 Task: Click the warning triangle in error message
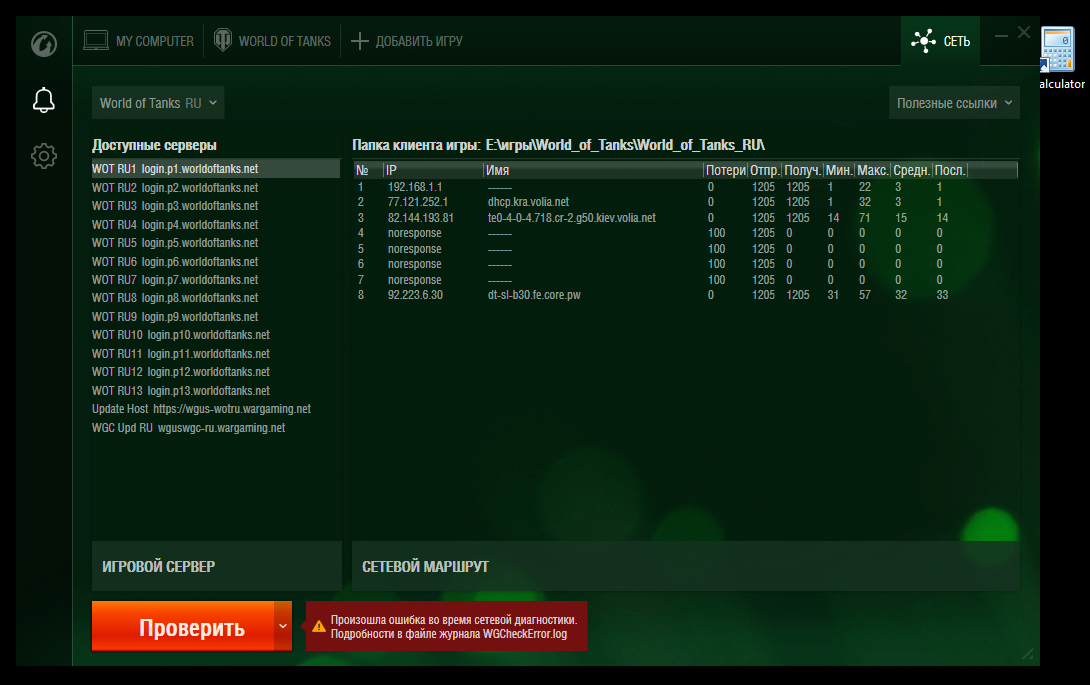(318, 627)
